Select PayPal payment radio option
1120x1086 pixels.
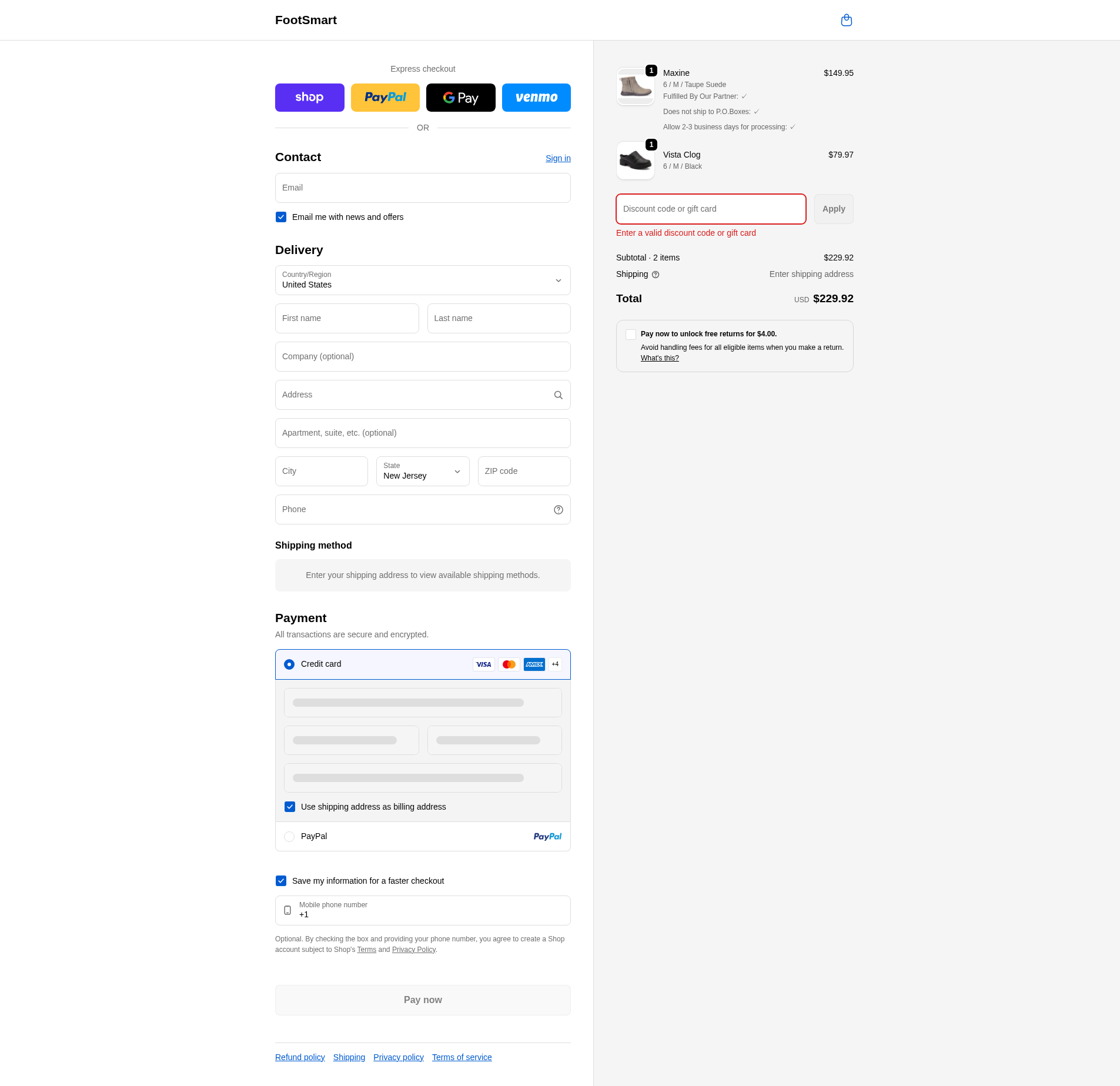(289, 837)
